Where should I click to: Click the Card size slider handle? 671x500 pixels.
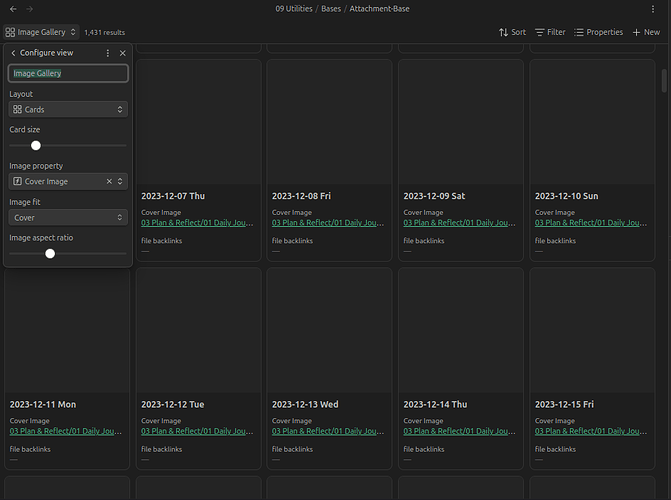click(36, 145)
